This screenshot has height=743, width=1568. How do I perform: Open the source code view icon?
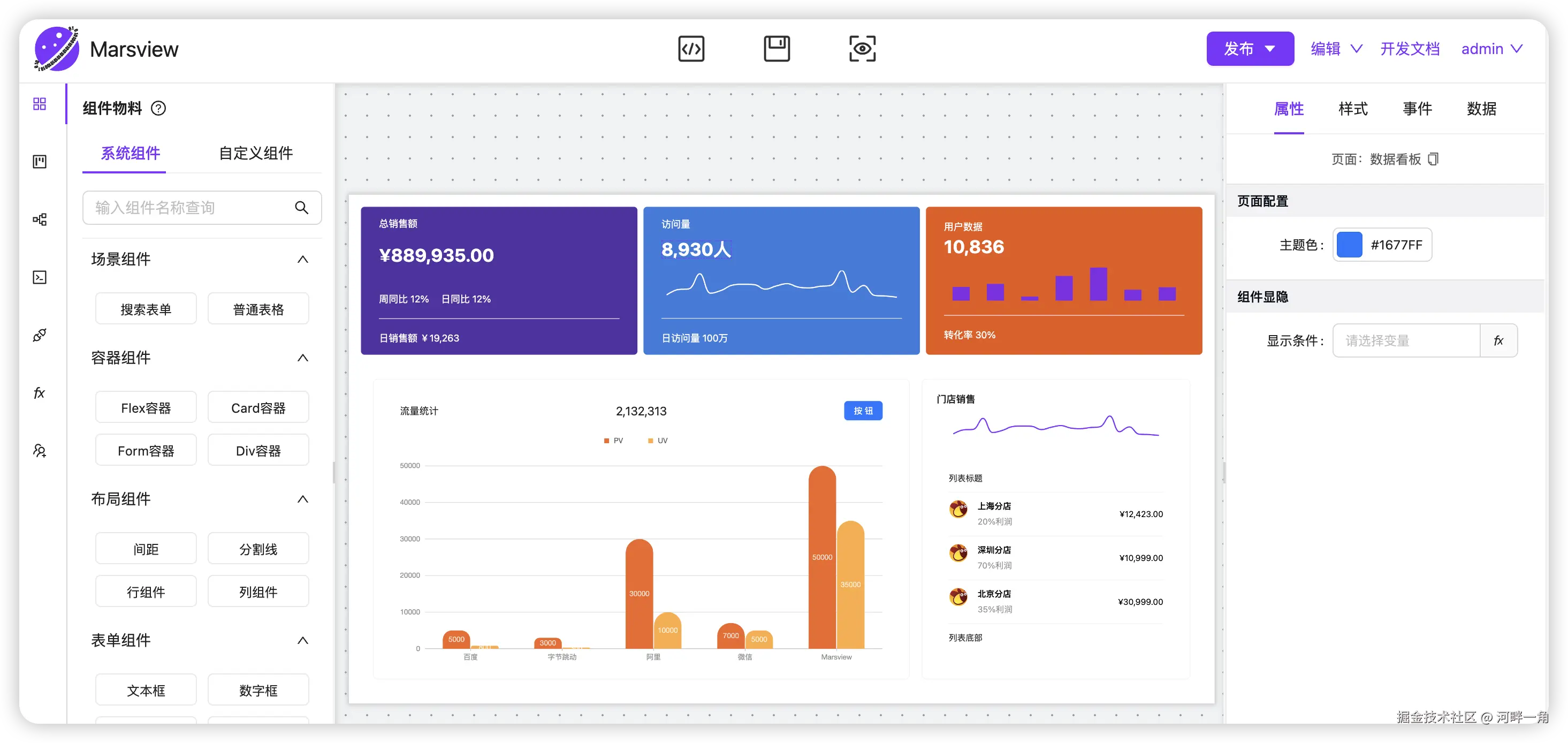[x=691, y=49]
